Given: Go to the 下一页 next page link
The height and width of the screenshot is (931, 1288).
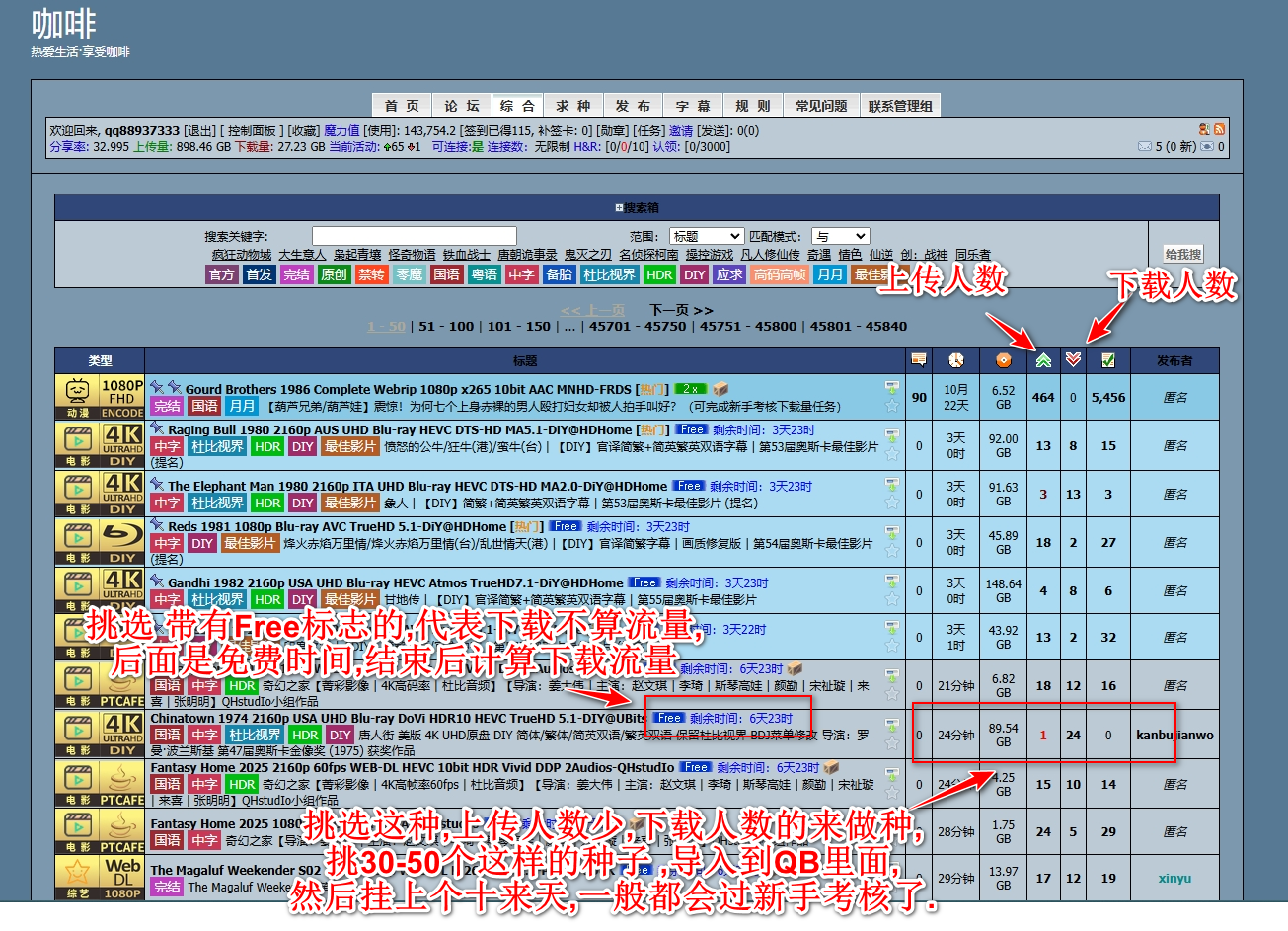Looking at the screenshot, I should tap(680, 310).
